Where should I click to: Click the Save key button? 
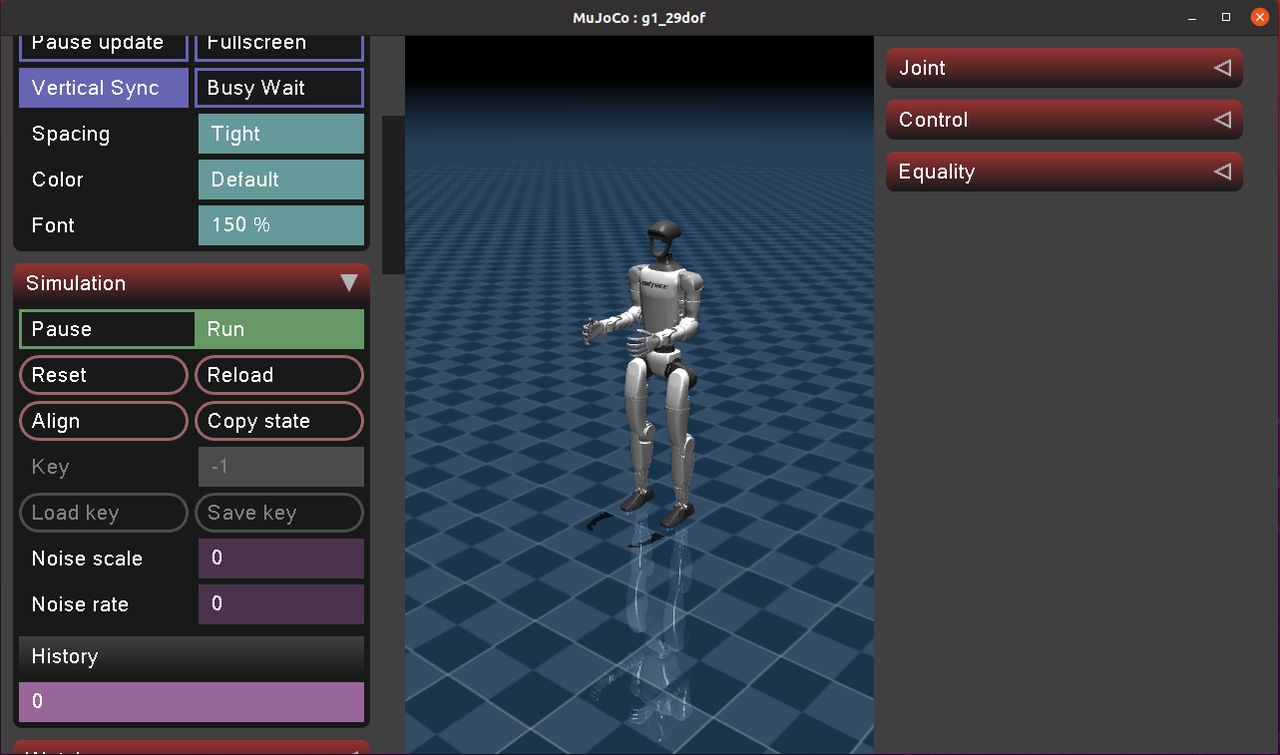[x=279, y=513]
